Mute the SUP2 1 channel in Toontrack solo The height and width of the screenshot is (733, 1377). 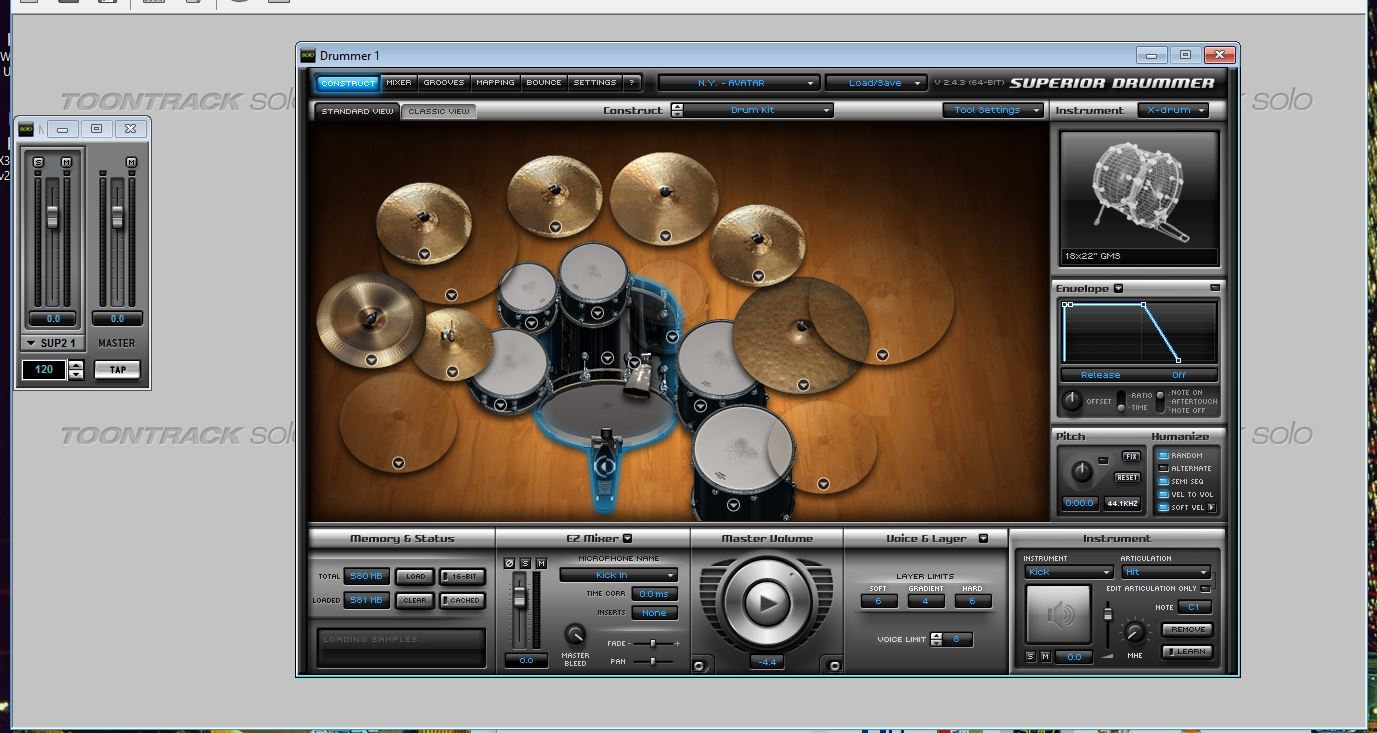(66, 162)
